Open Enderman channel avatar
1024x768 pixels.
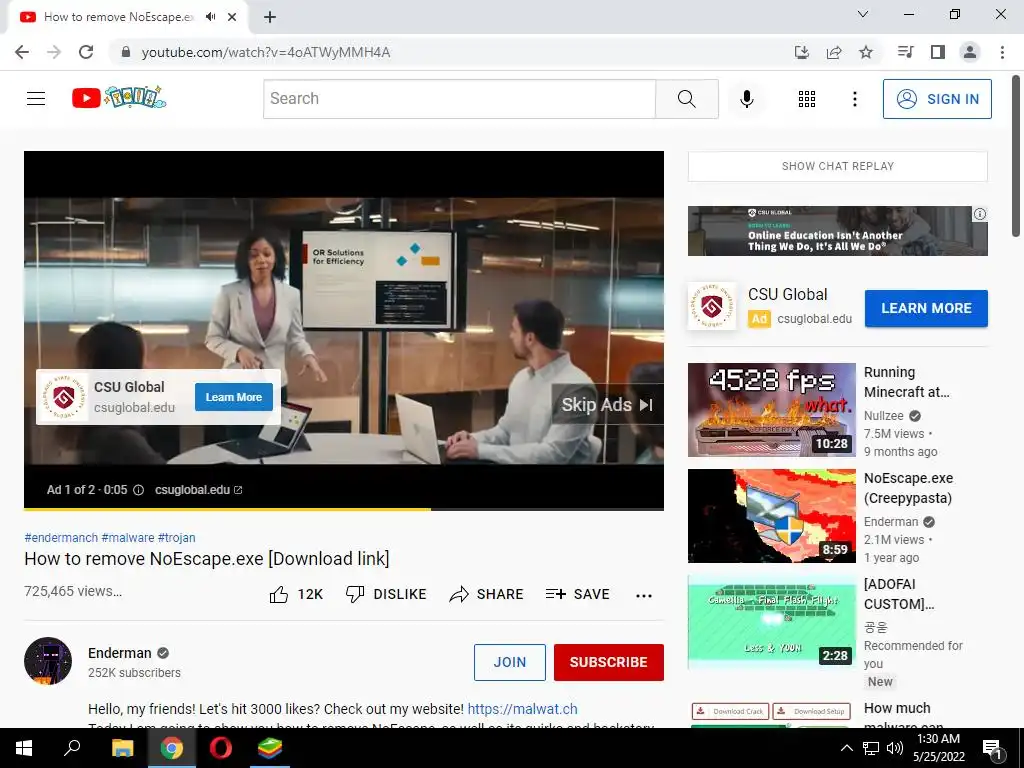48,661
